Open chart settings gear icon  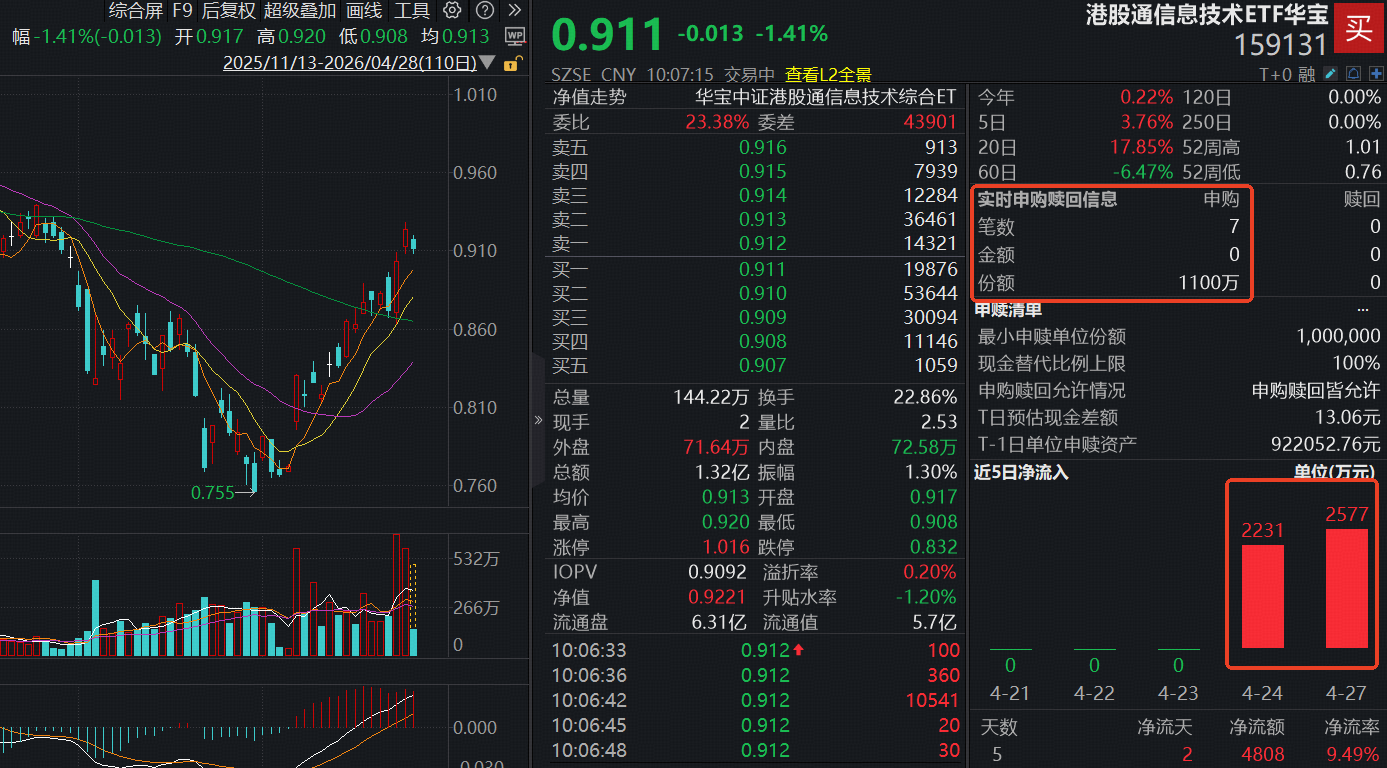pyautogui.click(x=452, y=11)
